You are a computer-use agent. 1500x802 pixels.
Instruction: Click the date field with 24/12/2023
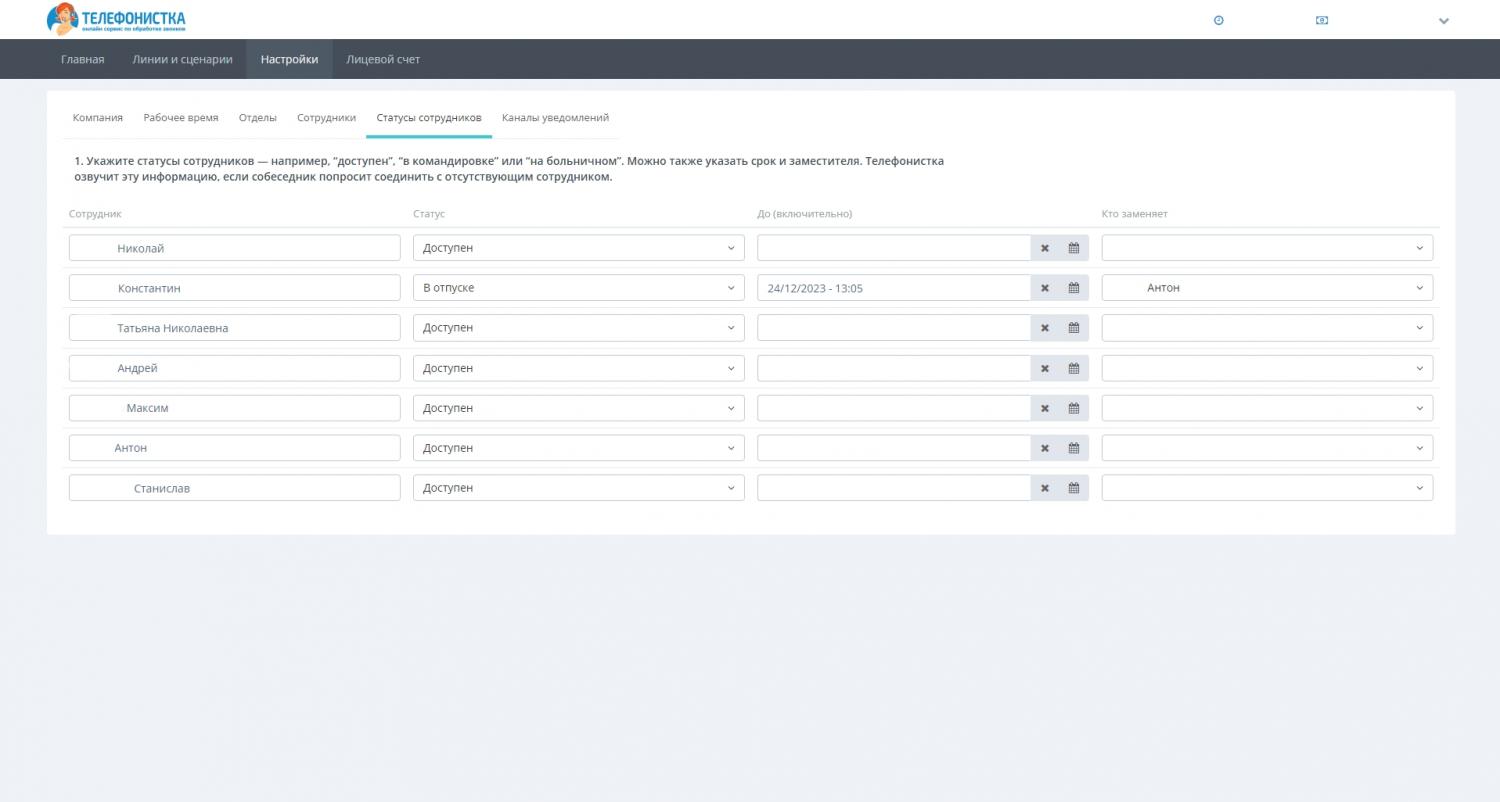(892, 288)
